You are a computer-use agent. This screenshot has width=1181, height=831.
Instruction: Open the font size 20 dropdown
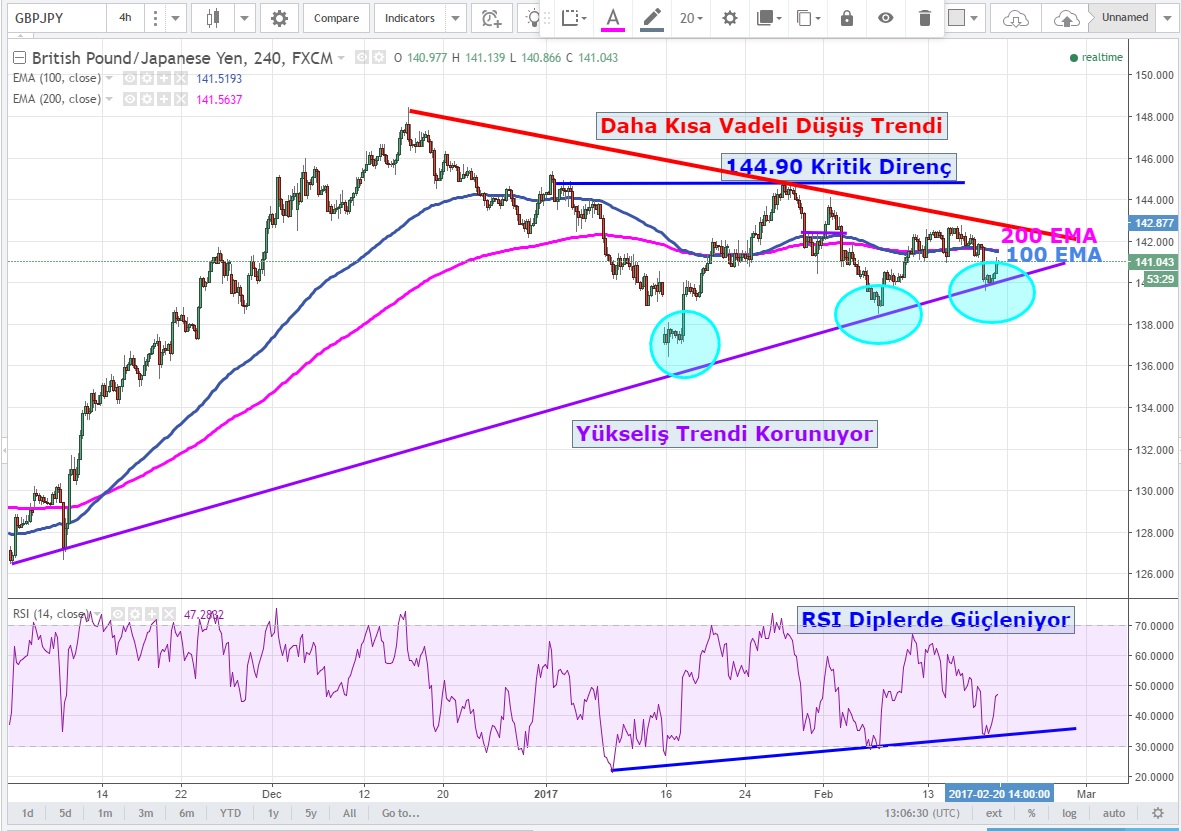click(691, 18)
